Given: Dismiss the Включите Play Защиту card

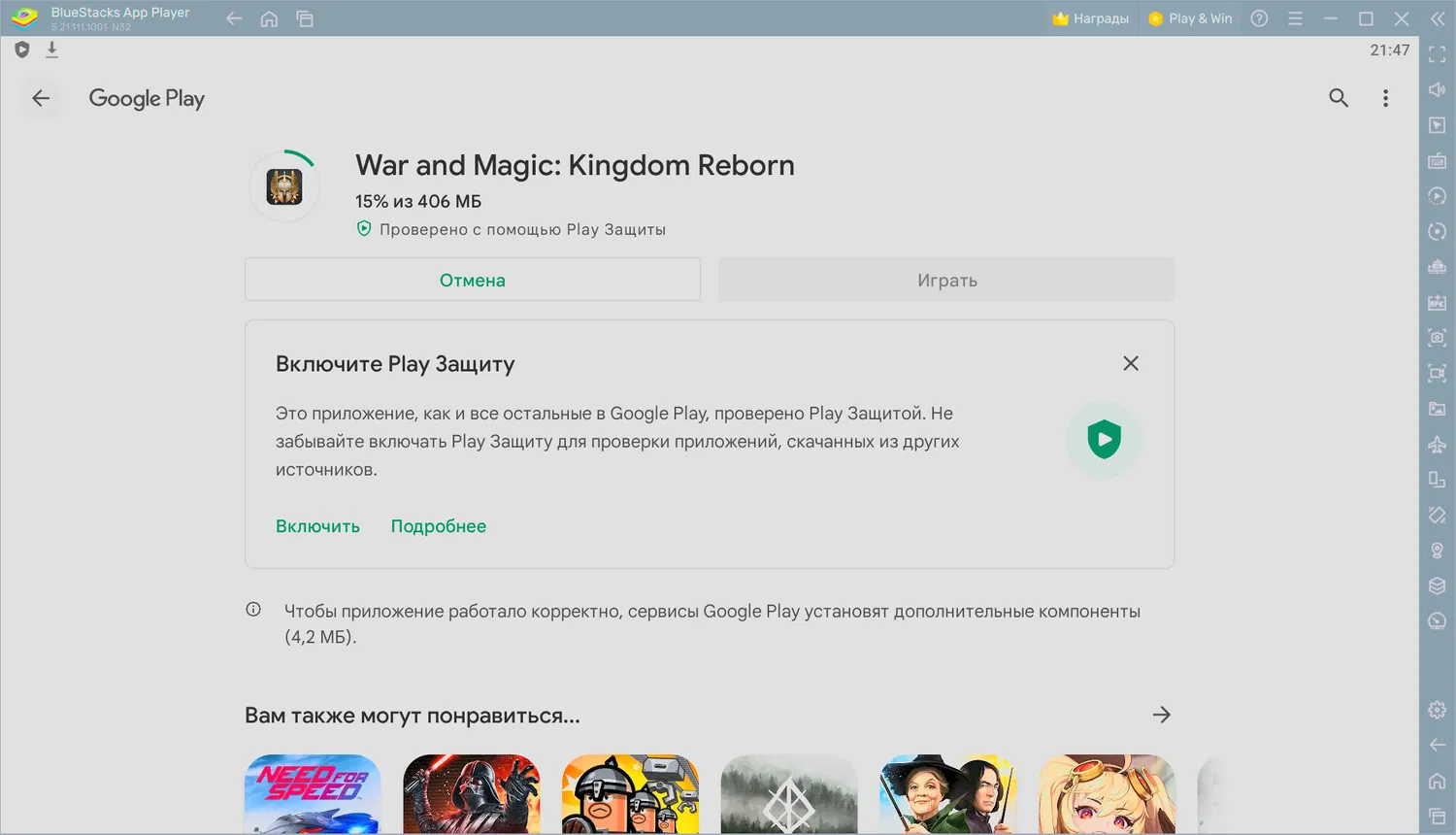Looking at the screenshot, I should click(1131, 363).
